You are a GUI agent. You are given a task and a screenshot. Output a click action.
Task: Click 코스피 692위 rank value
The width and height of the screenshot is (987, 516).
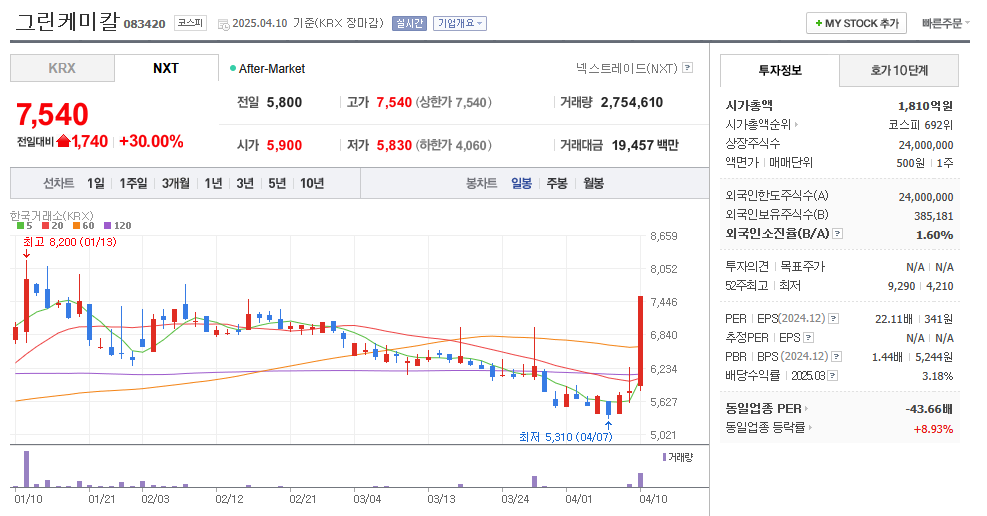coord(920,125)
